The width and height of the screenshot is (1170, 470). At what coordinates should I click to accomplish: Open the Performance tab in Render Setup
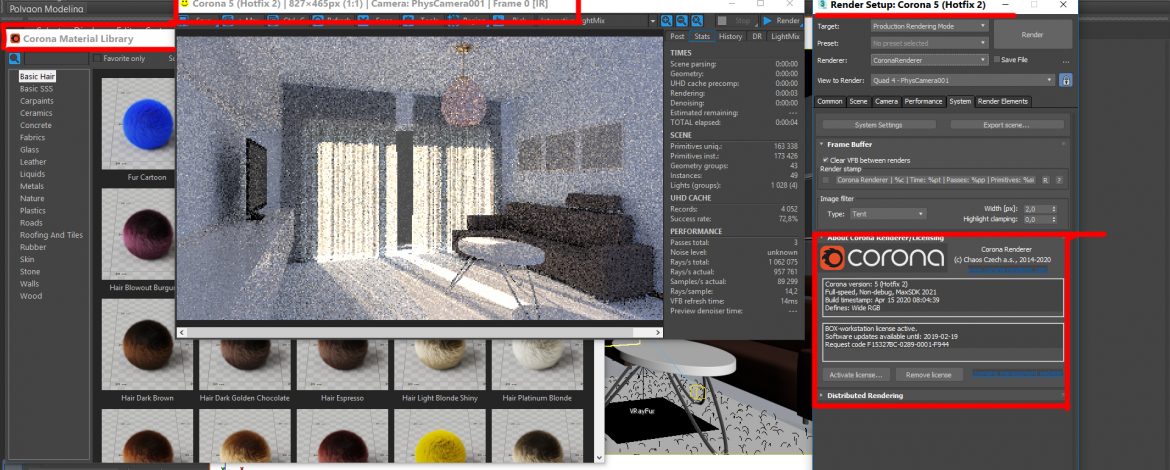(924, 101)
